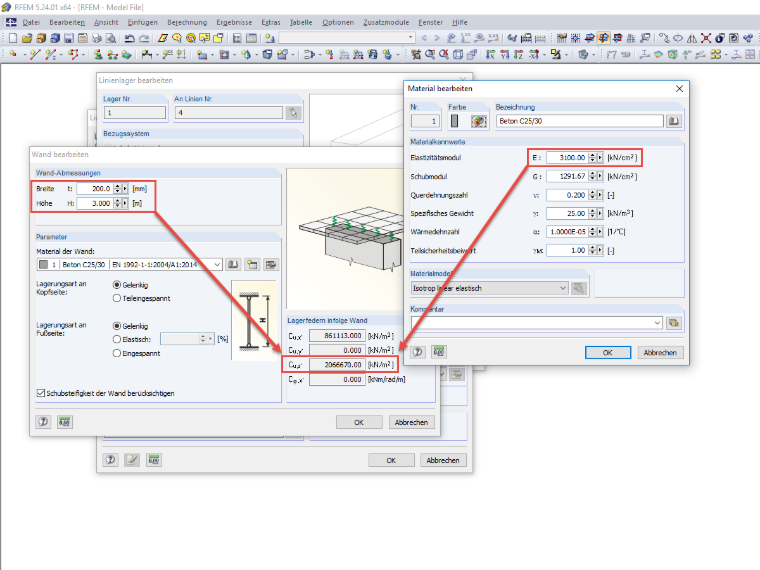Open a file with the folder icon
This screenshot has height=570, width=760.
(27, 38)
